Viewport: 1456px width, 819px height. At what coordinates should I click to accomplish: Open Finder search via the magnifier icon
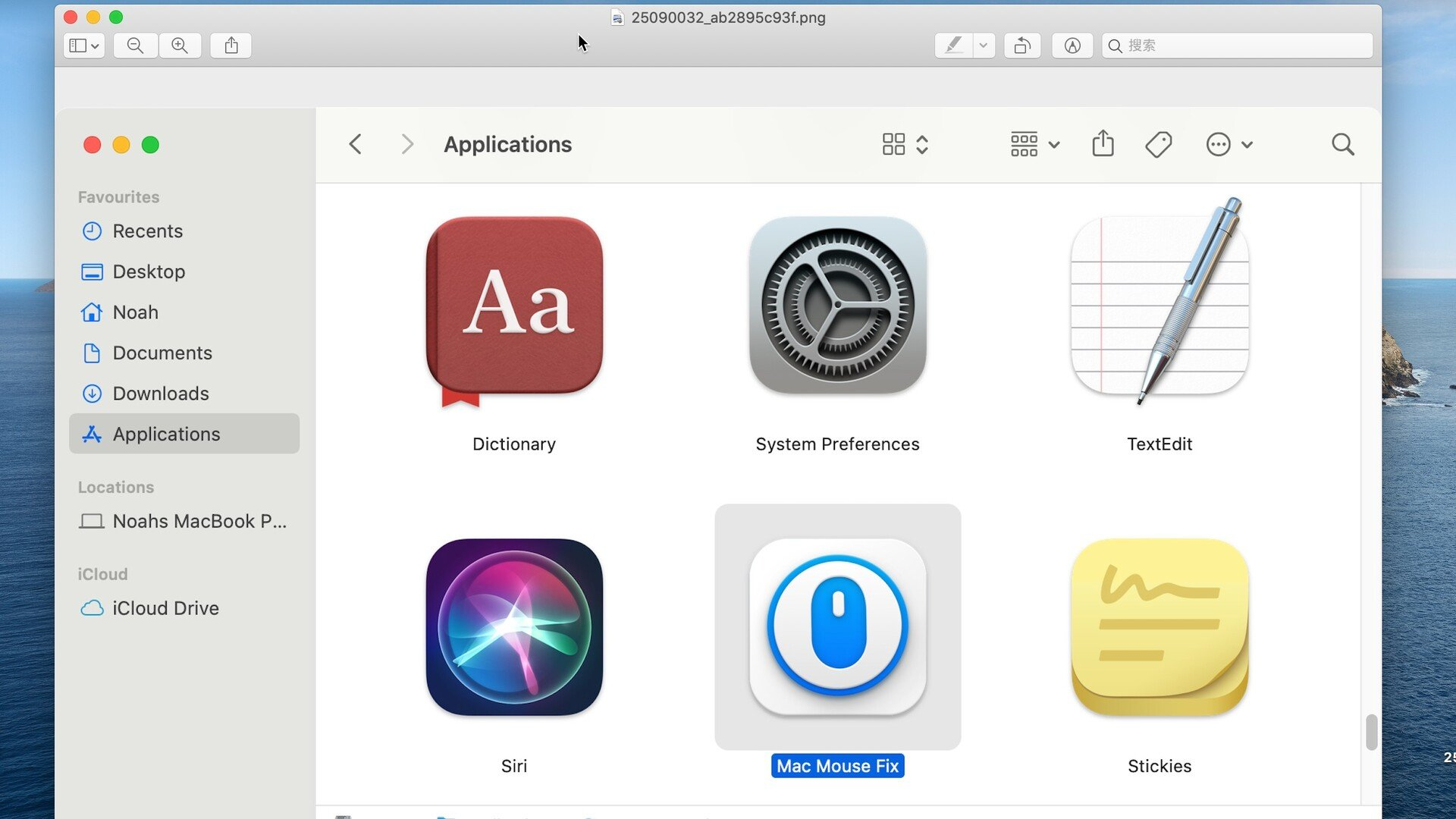(x=1342, y=144)
